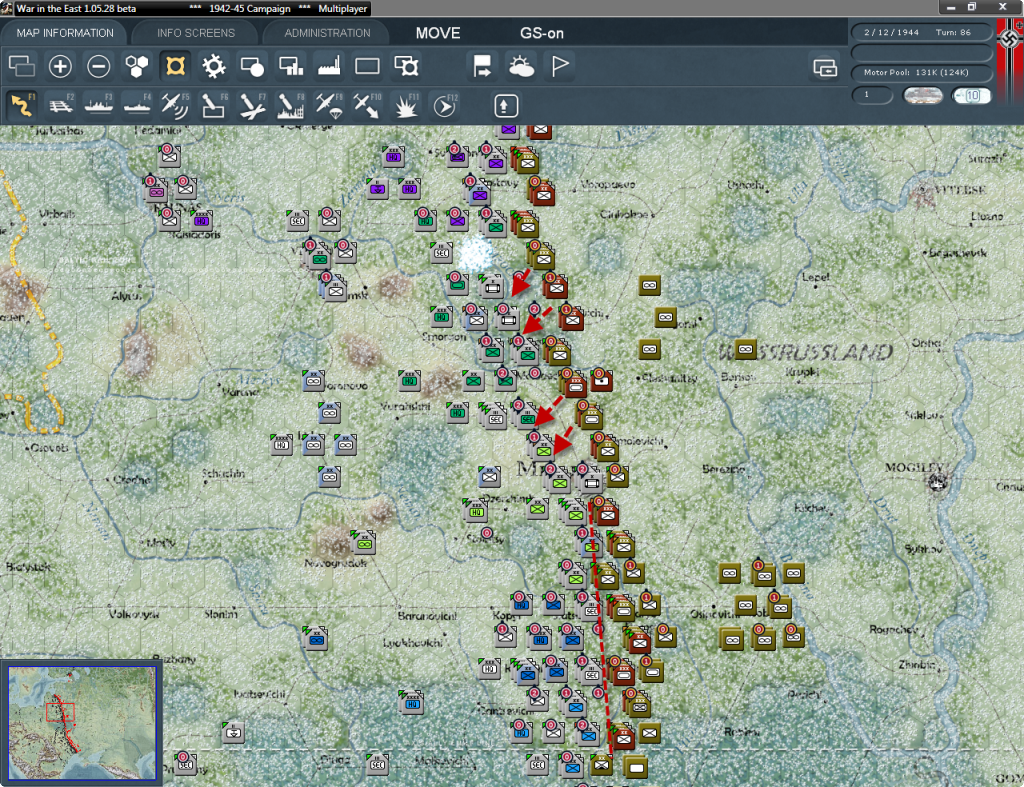This screenshot has width=1024, height=787.
Task: Click the Motor Pool 131K box
Action: pyautogui.click(x=921, y=72)
